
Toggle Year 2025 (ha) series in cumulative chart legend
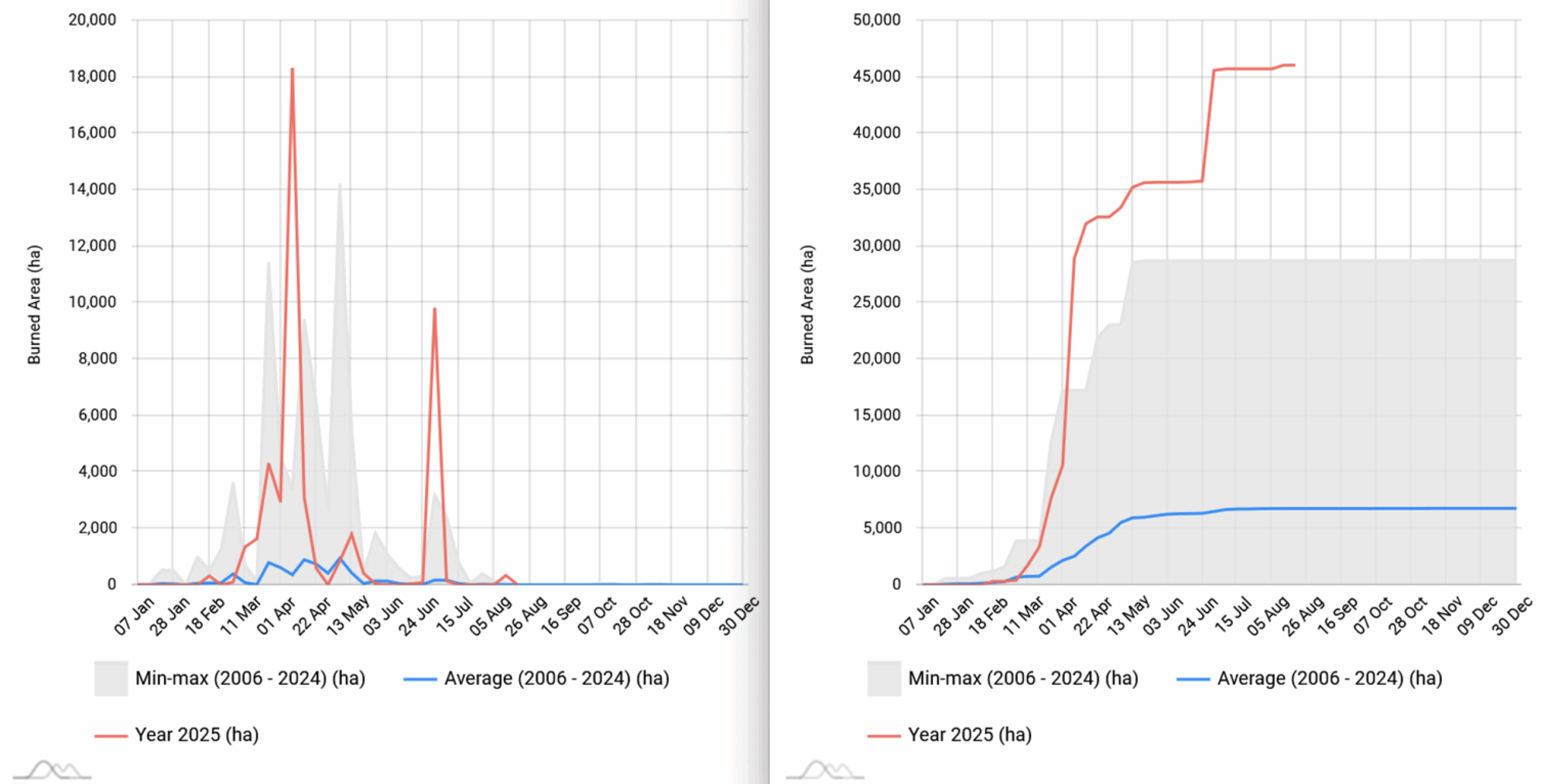point(969,735)
